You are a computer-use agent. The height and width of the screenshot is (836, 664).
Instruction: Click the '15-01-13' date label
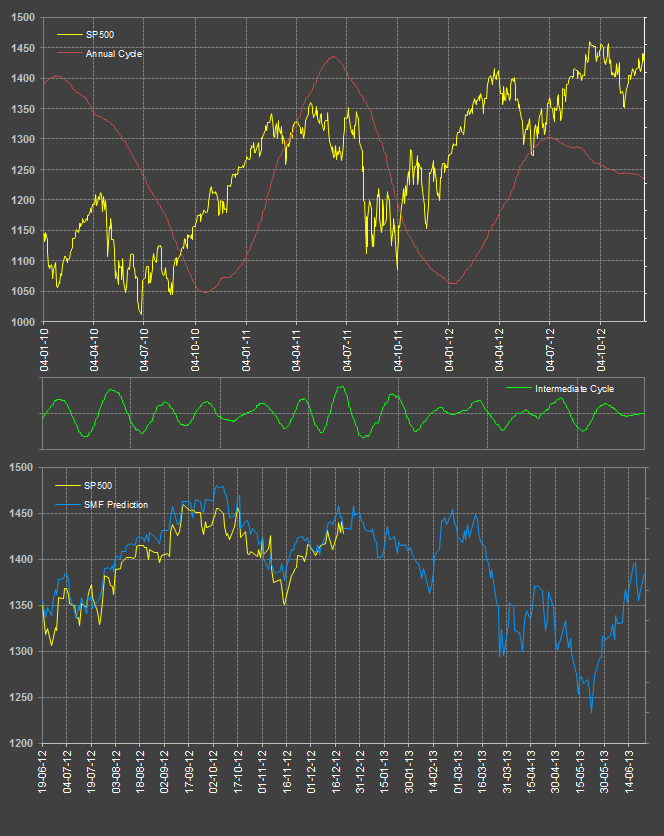pos(385,771)
